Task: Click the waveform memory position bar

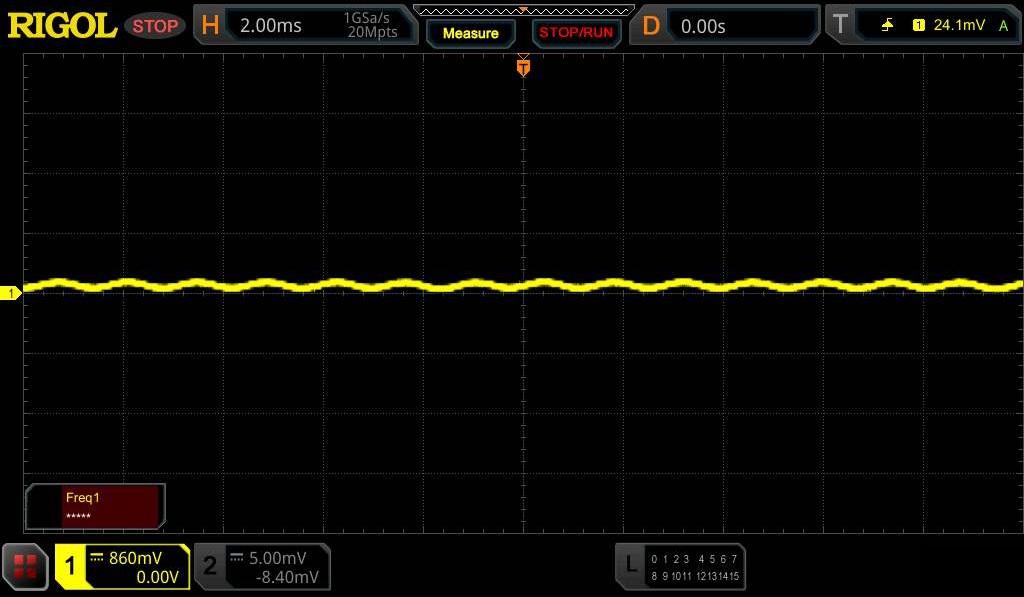Action: click(523, 10)
